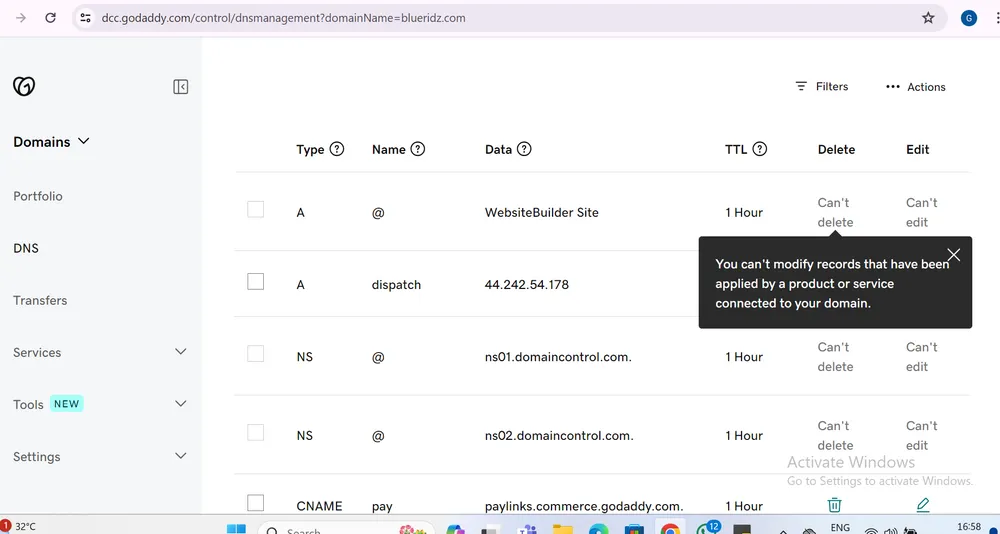Check the box for the ns01.domaincontrol.com record
The image size is (1000, 534).
click(255, 353)
